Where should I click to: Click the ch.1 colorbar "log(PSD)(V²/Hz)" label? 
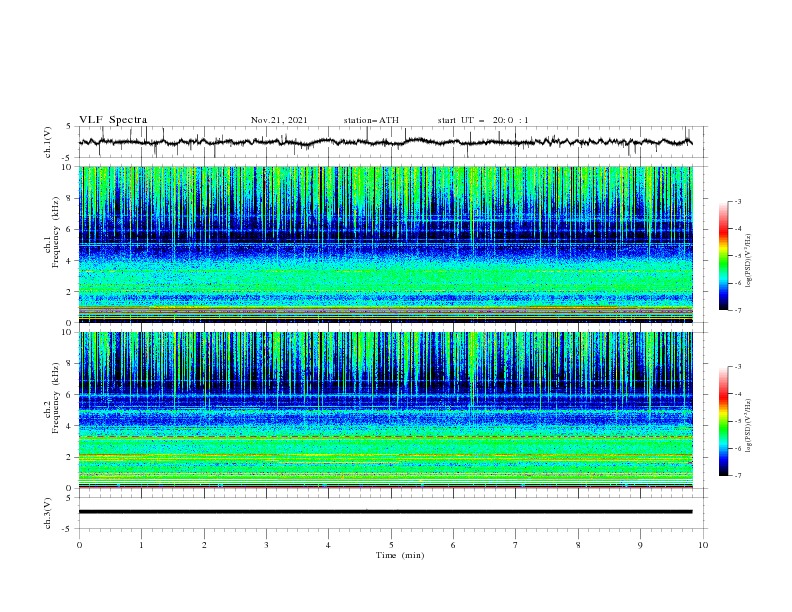[x=749, y=261]
